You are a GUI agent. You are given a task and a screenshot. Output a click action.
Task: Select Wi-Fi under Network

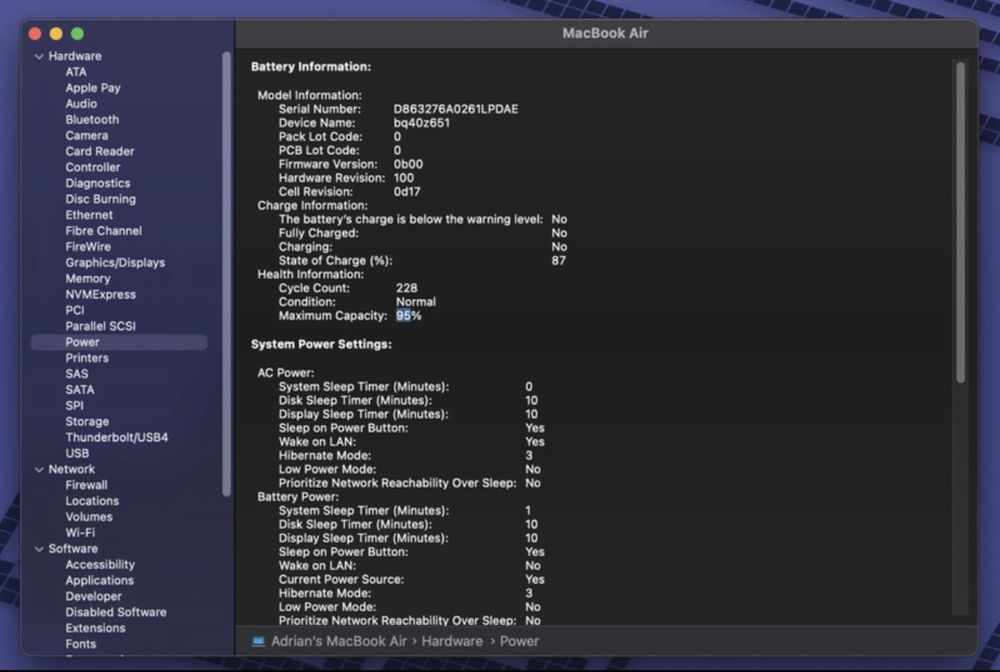pyautogui.click(x=80, y=534)
